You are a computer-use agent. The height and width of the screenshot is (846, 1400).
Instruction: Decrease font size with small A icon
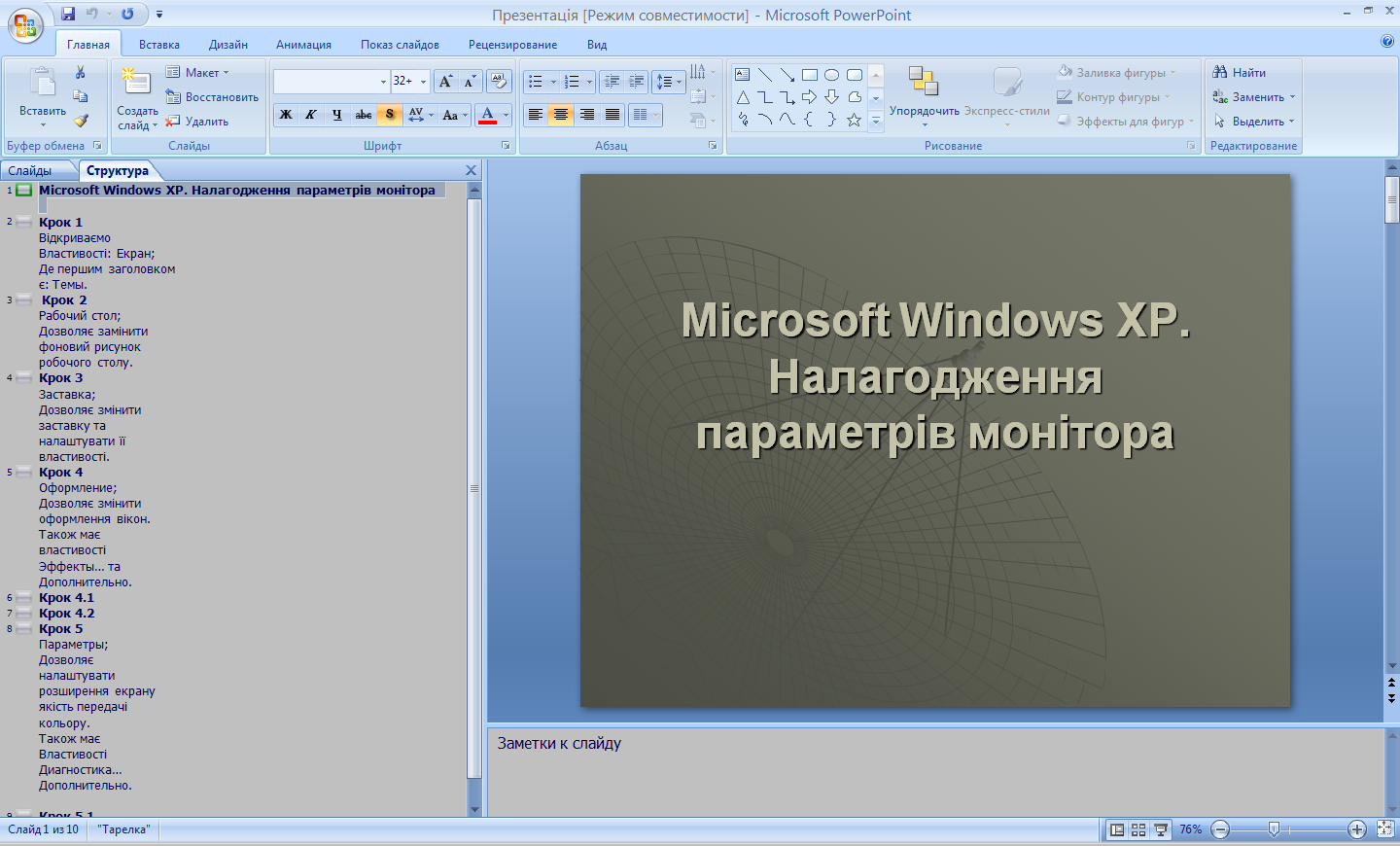coord(470,82)
